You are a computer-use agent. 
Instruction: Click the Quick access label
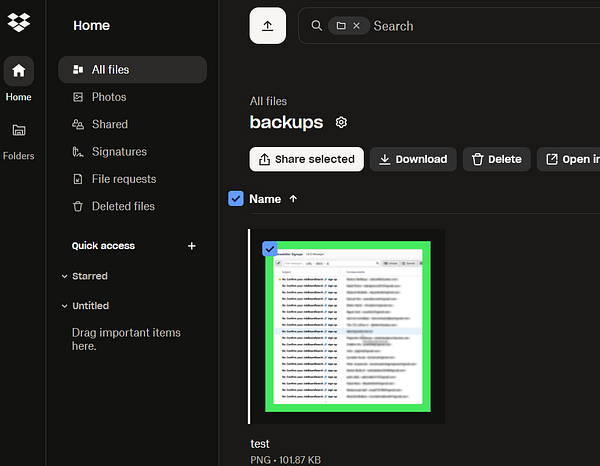point(103,246)
